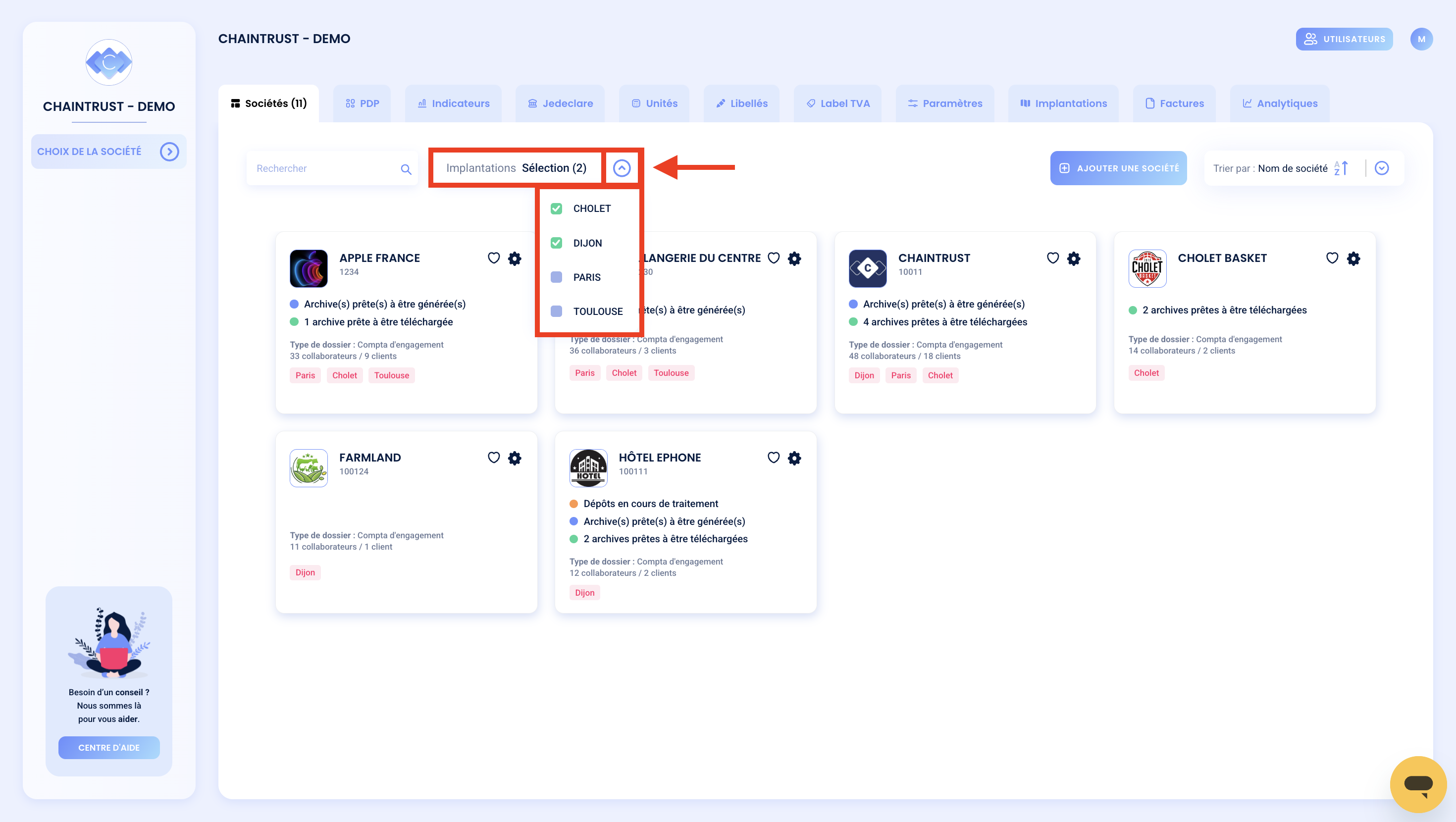Switch to the Paramètres tab
1456x822 pixels.
tap(945, 103)
